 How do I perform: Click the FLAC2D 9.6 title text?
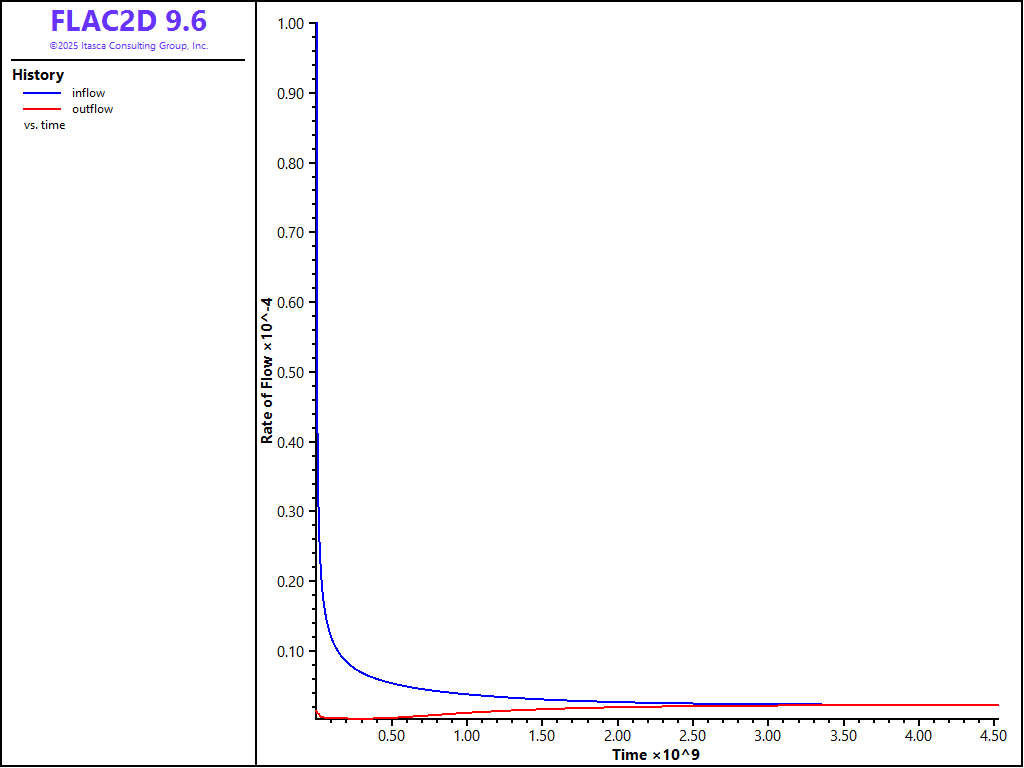(129, 22)
